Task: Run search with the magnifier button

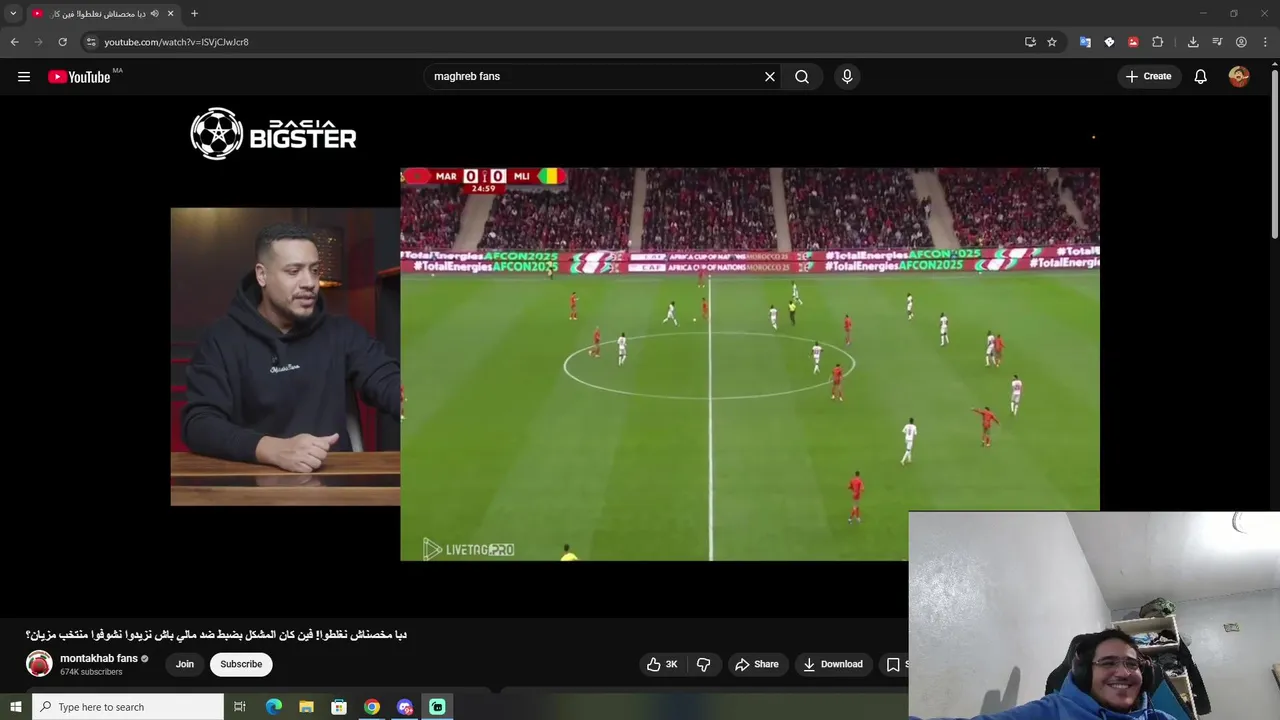Action: 802,77
